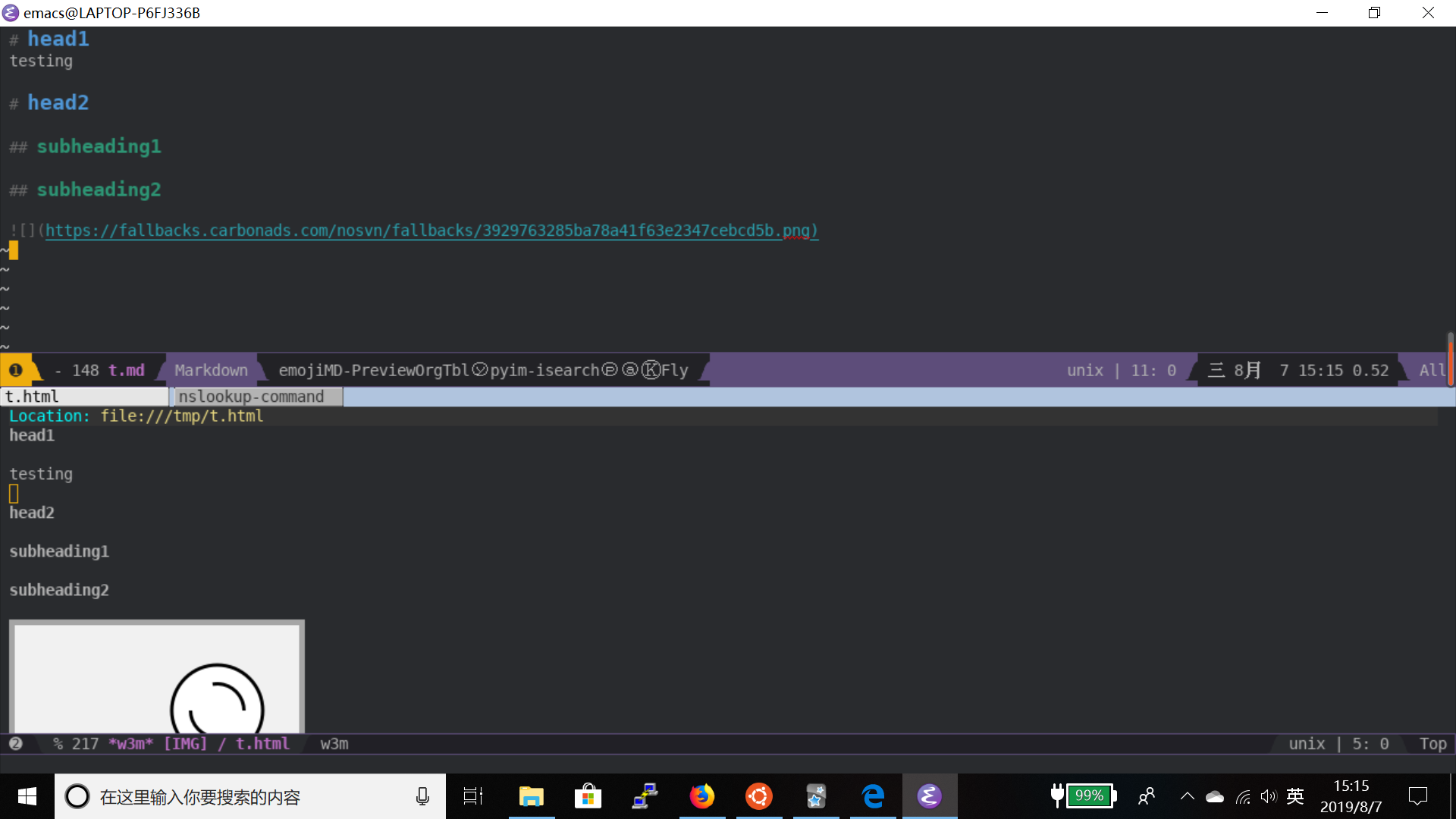
Task: Click the Ⓚ minor mode icon in modeline
Action: [x=651, y=370]
